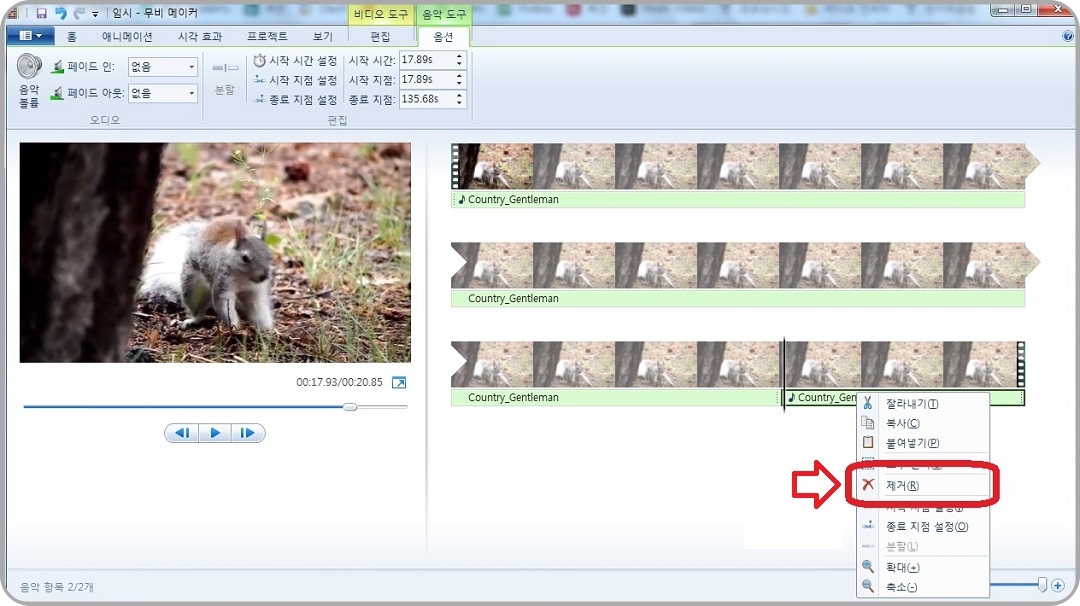Click the squirrel video preview
Image resolution: width=1080 pixels, height=606 pixels.
pyautogui.click(x=215, y=252)
